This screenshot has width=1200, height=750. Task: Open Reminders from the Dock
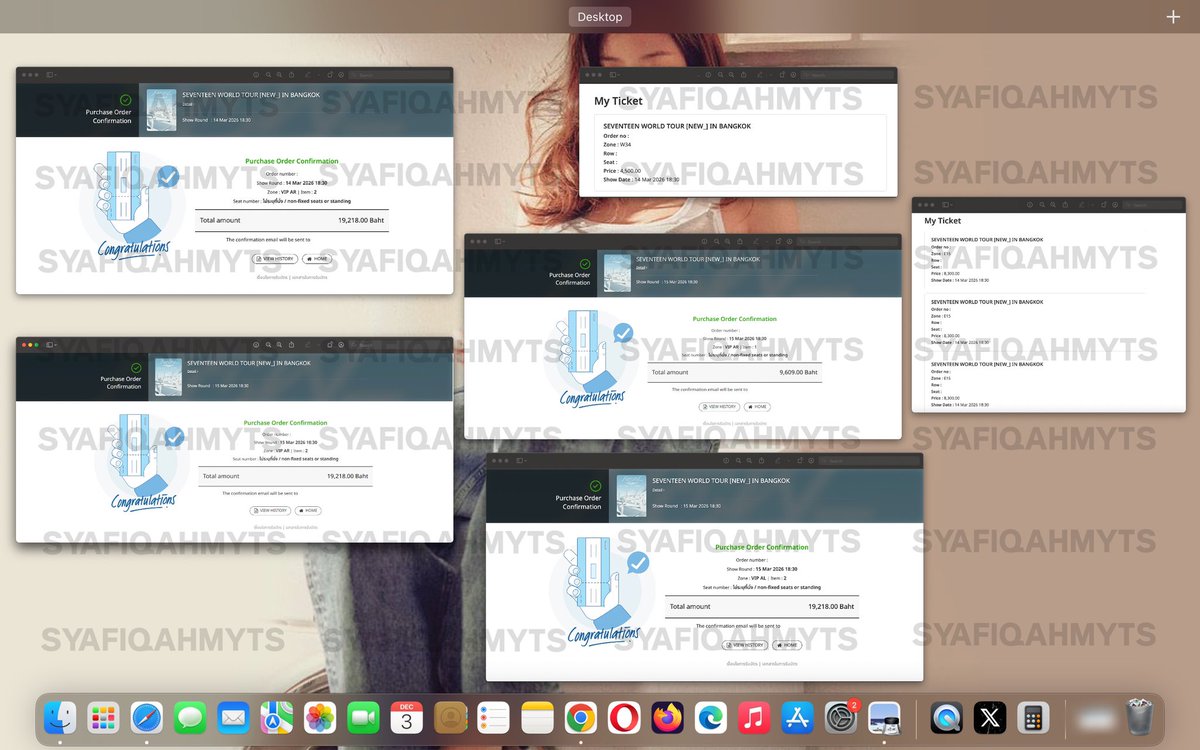pyautogui.click(x=494, y=717)
